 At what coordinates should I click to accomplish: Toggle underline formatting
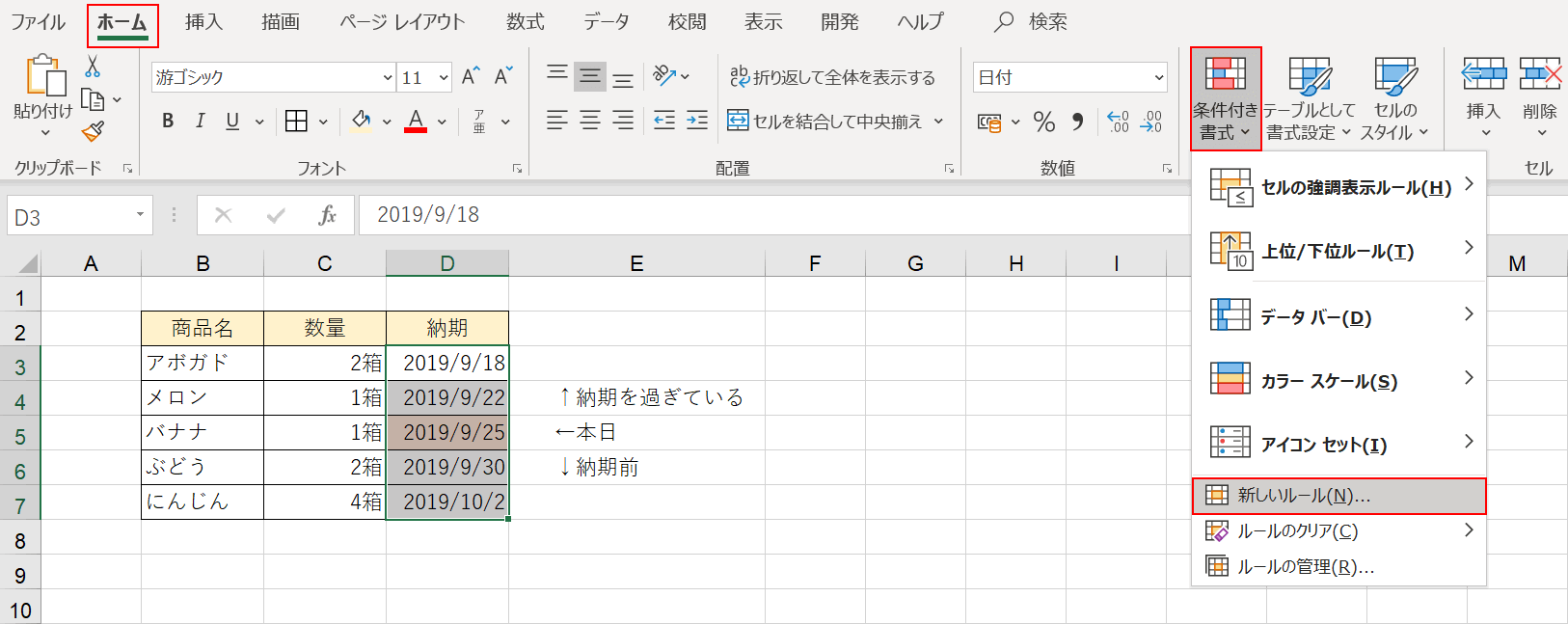(232, 121)
